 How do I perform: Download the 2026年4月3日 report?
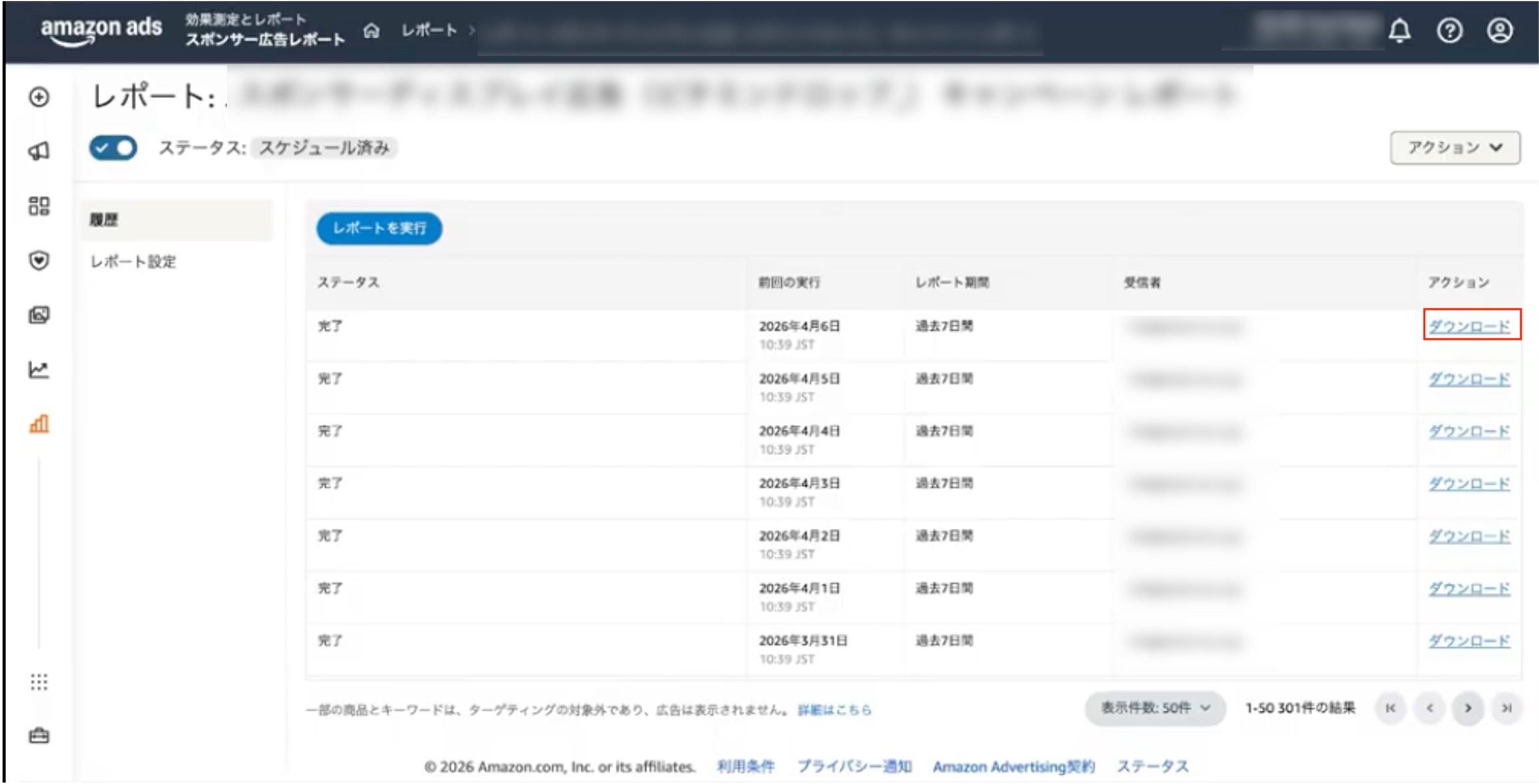pos(1469,484)
